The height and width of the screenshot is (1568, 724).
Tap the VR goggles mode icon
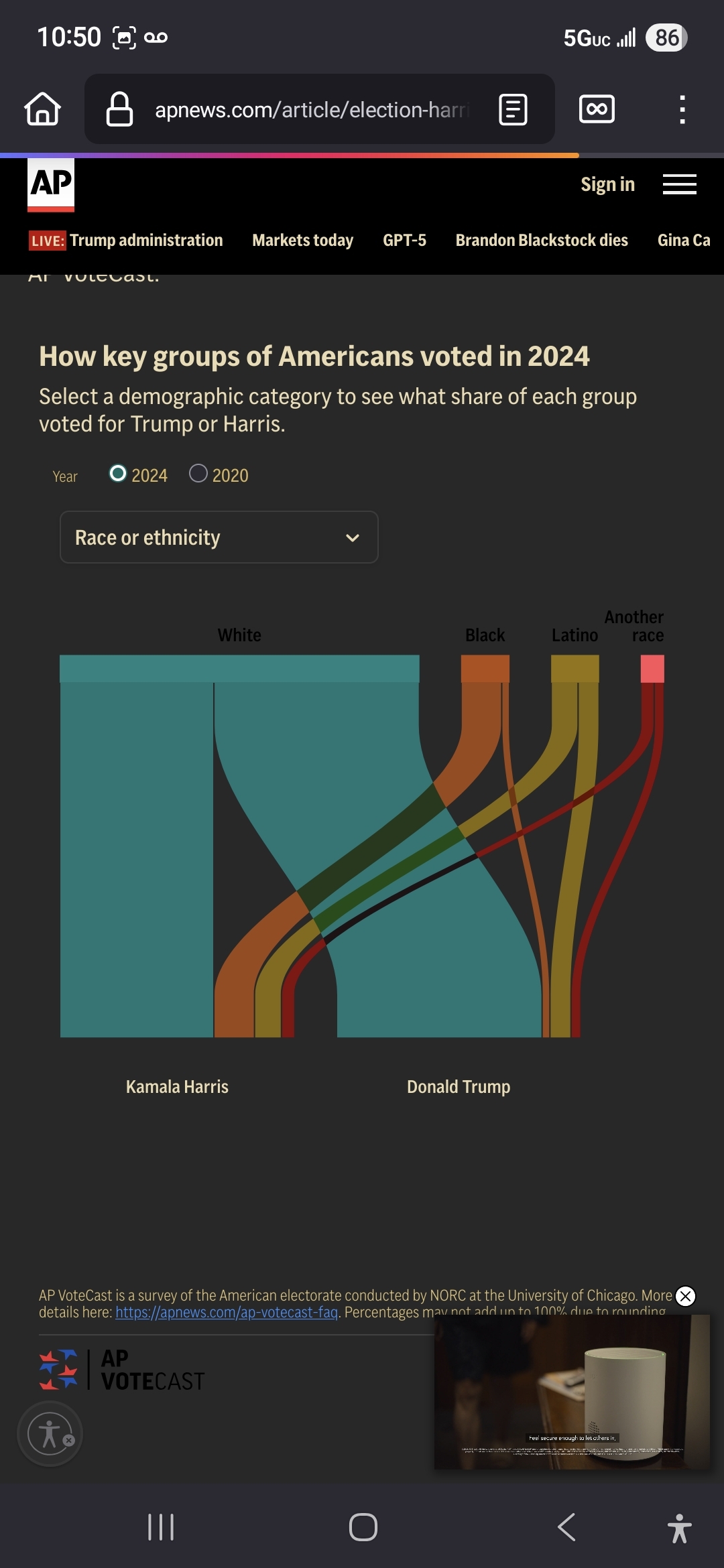597,109
